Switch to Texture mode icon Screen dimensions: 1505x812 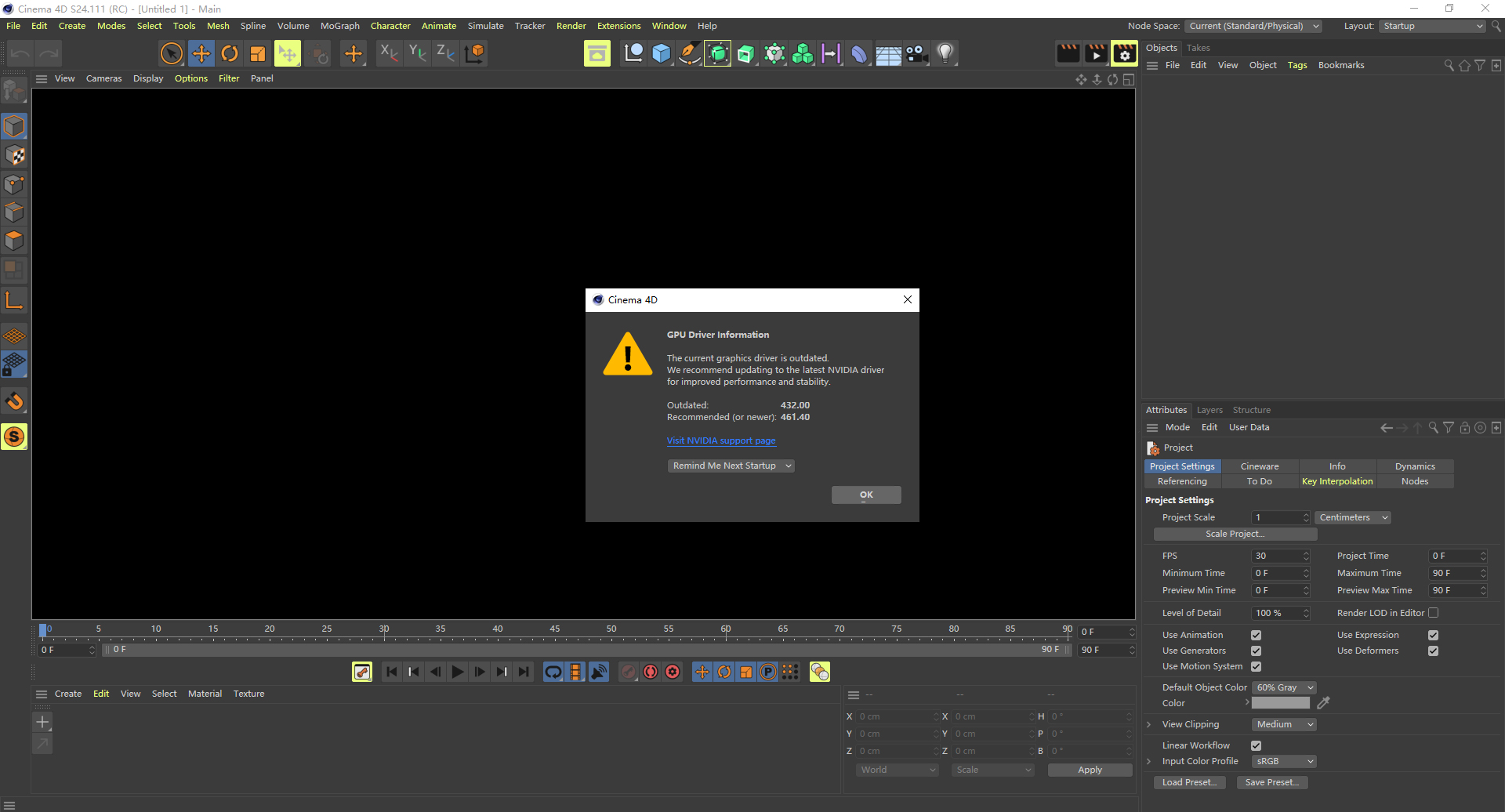(14, 155)
